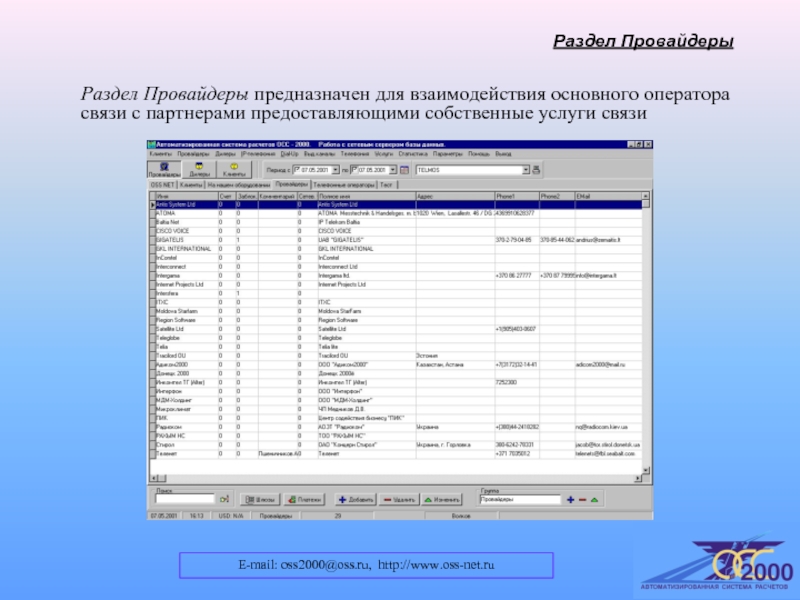Image resolution: width=800 pixels, height=600 pixels.
Task: Click the search go icon beside Поиск
Action: pyautogui.click(x=225, y=498)
